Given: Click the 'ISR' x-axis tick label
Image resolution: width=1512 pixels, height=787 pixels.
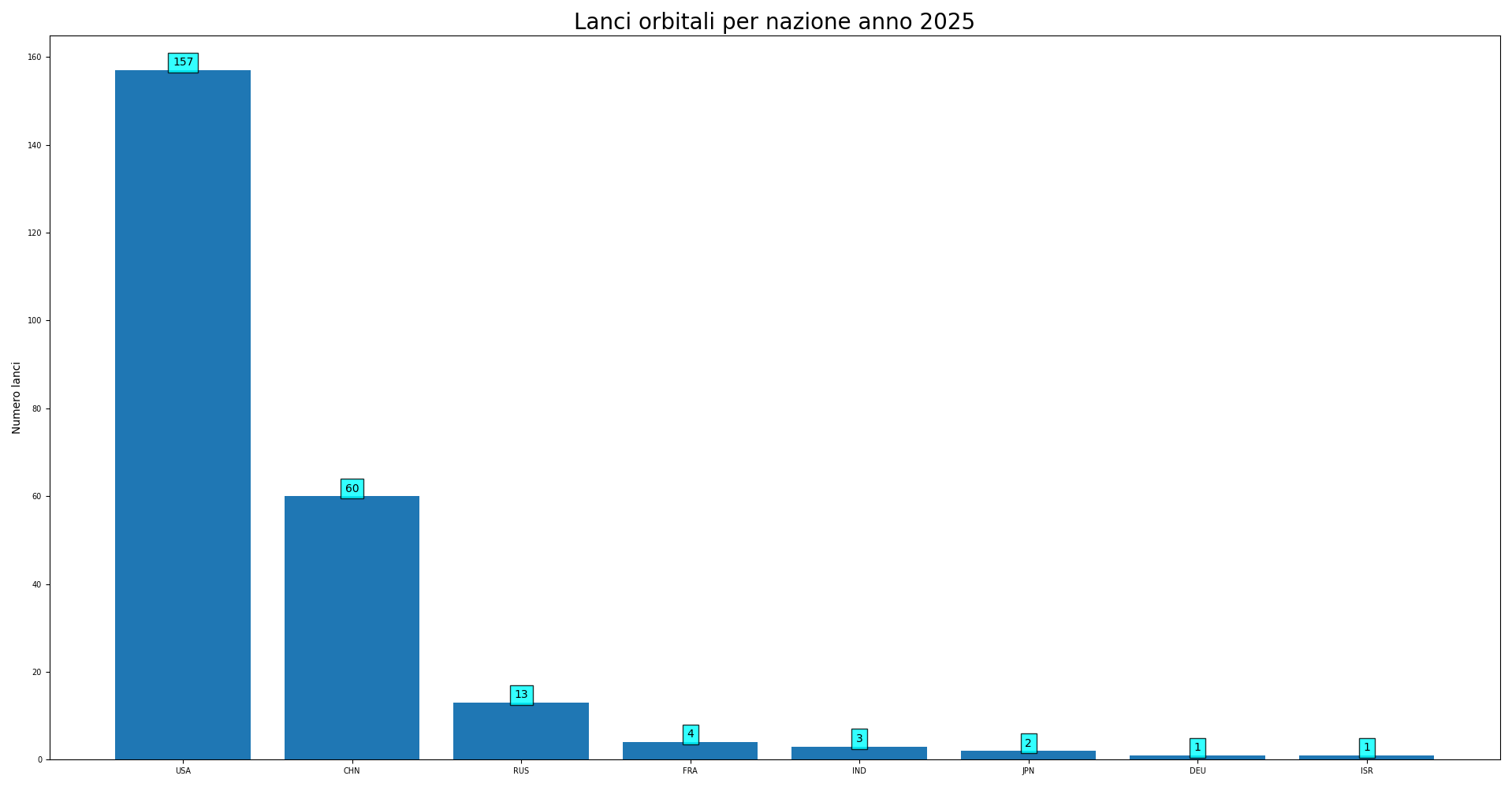Looking at the screenshot, I should coord(1366,771).
